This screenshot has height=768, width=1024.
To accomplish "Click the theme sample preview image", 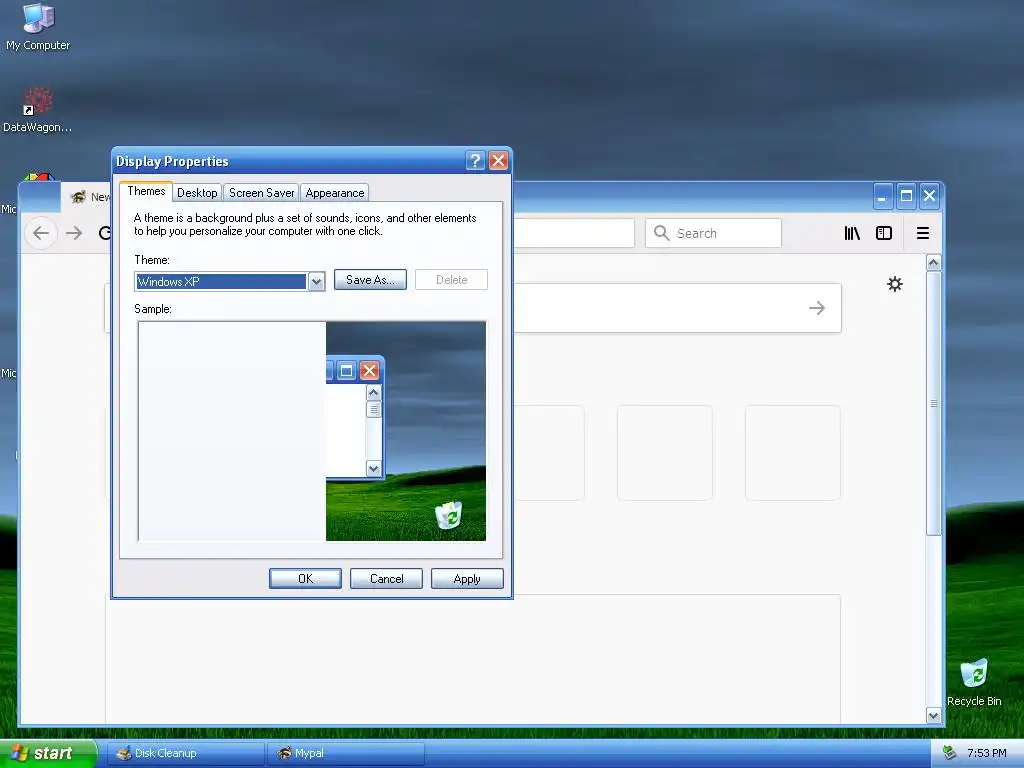I will pyautogui.click(x=312, y=431).
